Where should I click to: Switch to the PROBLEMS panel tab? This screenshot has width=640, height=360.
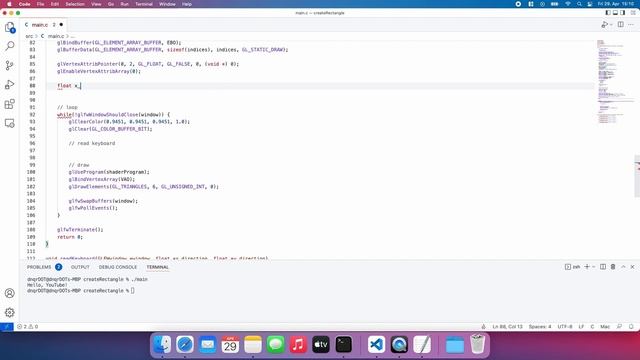39,267
